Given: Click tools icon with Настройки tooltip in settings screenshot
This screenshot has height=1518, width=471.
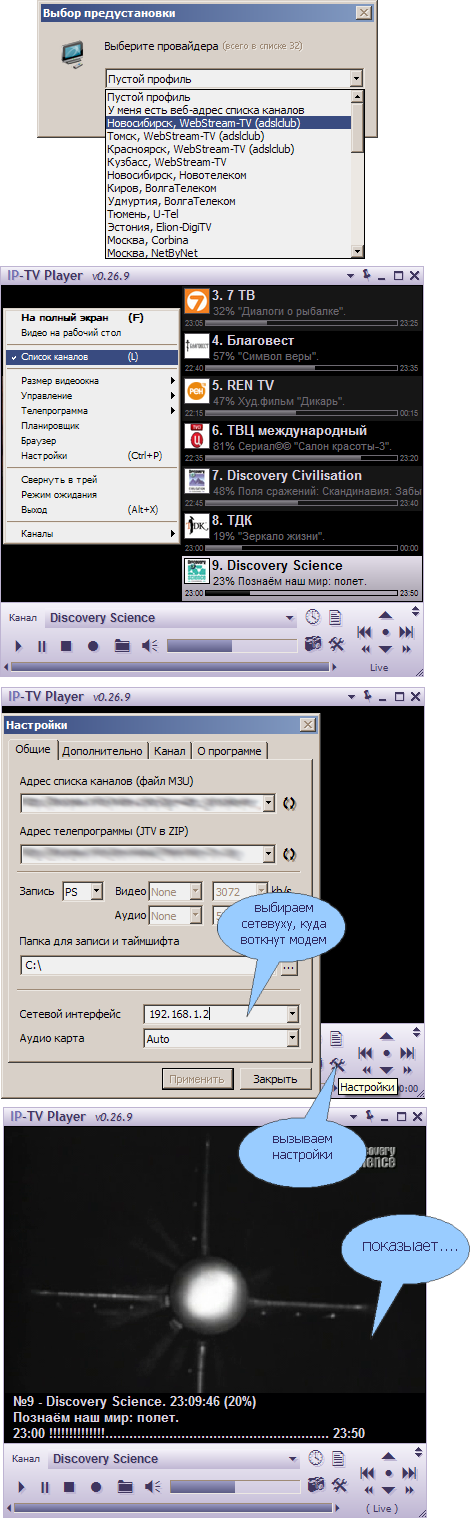Looking at the screenshot, I should (337, 1065).
